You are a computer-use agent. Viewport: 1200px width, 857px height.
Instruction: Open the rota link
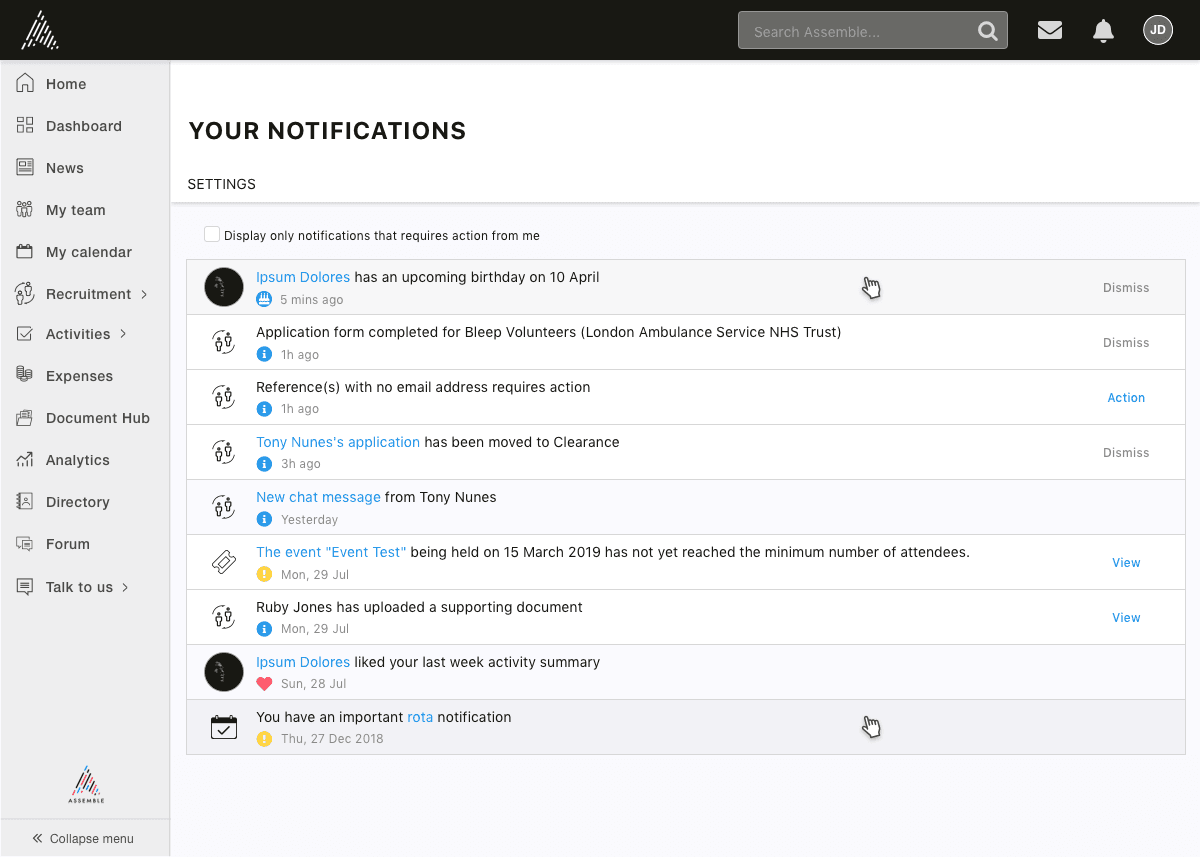(420, 717)
